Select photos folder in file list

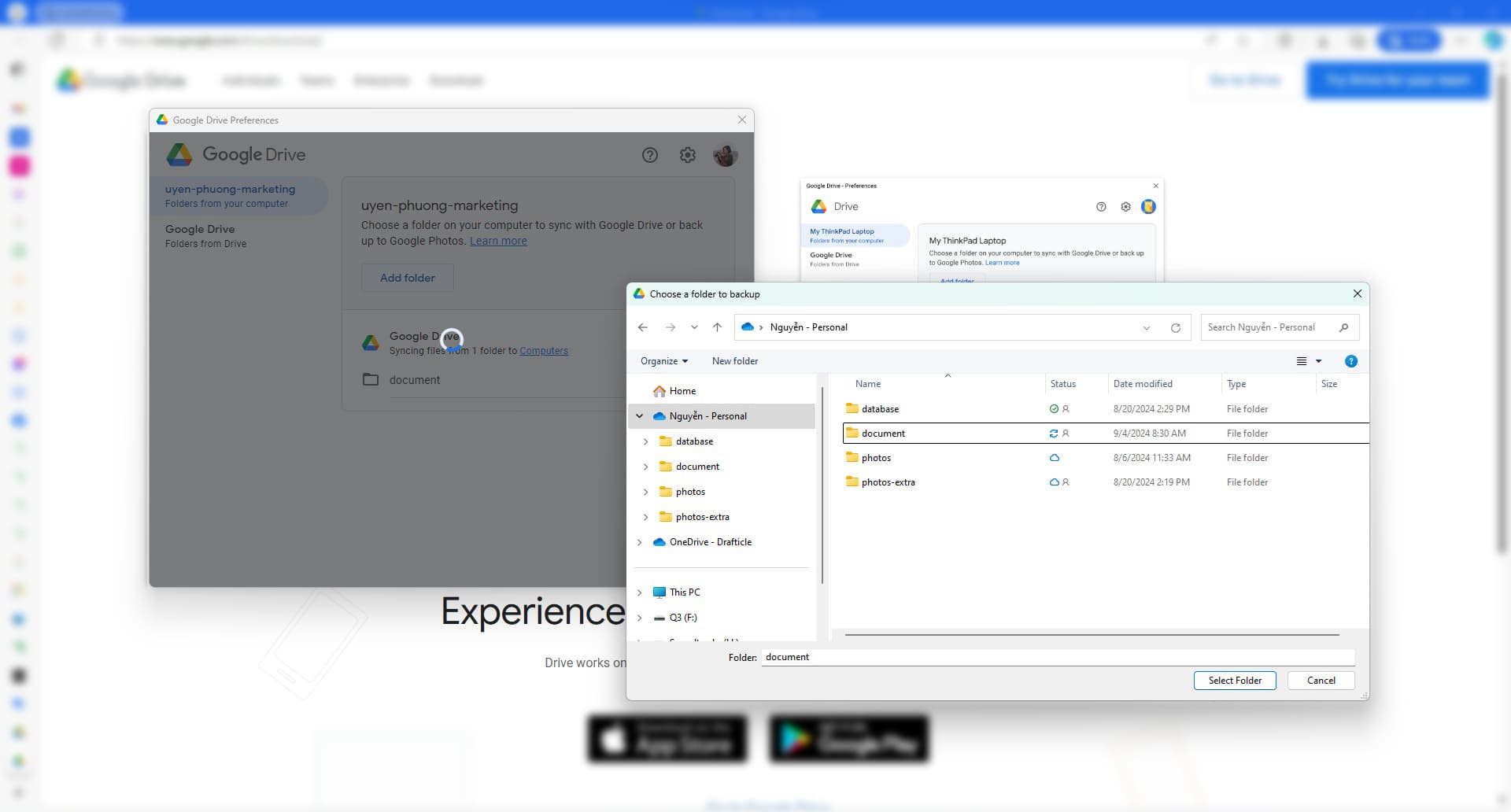pyautogui.click(x=876, y=458)
